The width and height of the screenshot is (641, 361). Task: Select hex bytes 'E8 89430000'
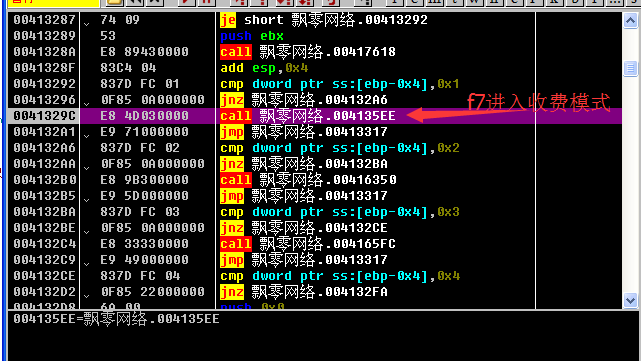coord(144,52)
